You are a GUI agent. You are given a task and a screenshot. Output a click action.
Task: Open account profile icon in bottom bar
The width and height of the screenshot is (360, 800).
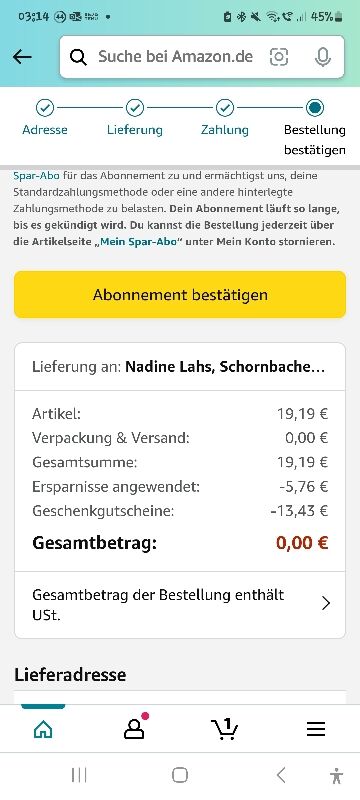pyautogui.click(x=134, y=730)
